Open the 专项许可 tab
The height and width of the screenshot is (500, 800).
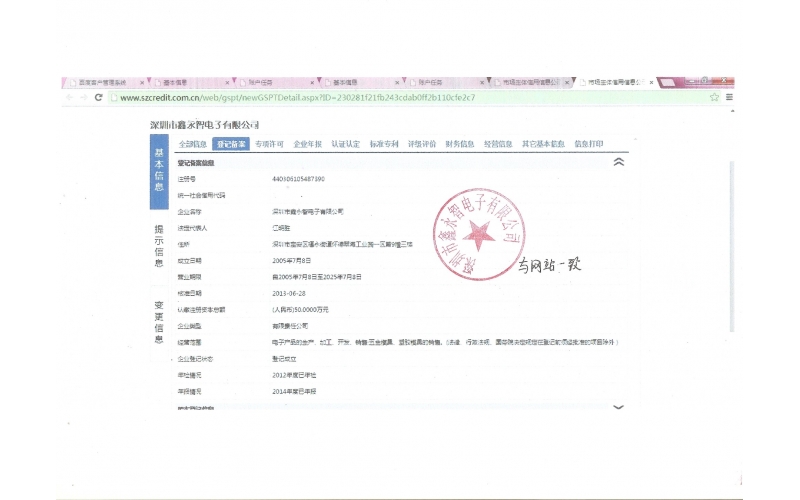pos(269,144)
